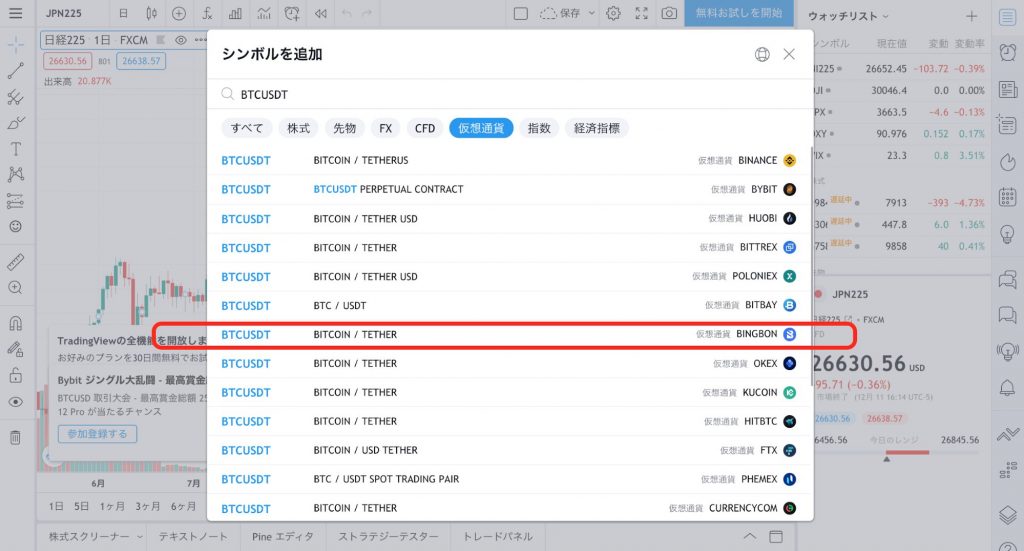
Task: Click the zoom in tool
Action: [16, 288]
